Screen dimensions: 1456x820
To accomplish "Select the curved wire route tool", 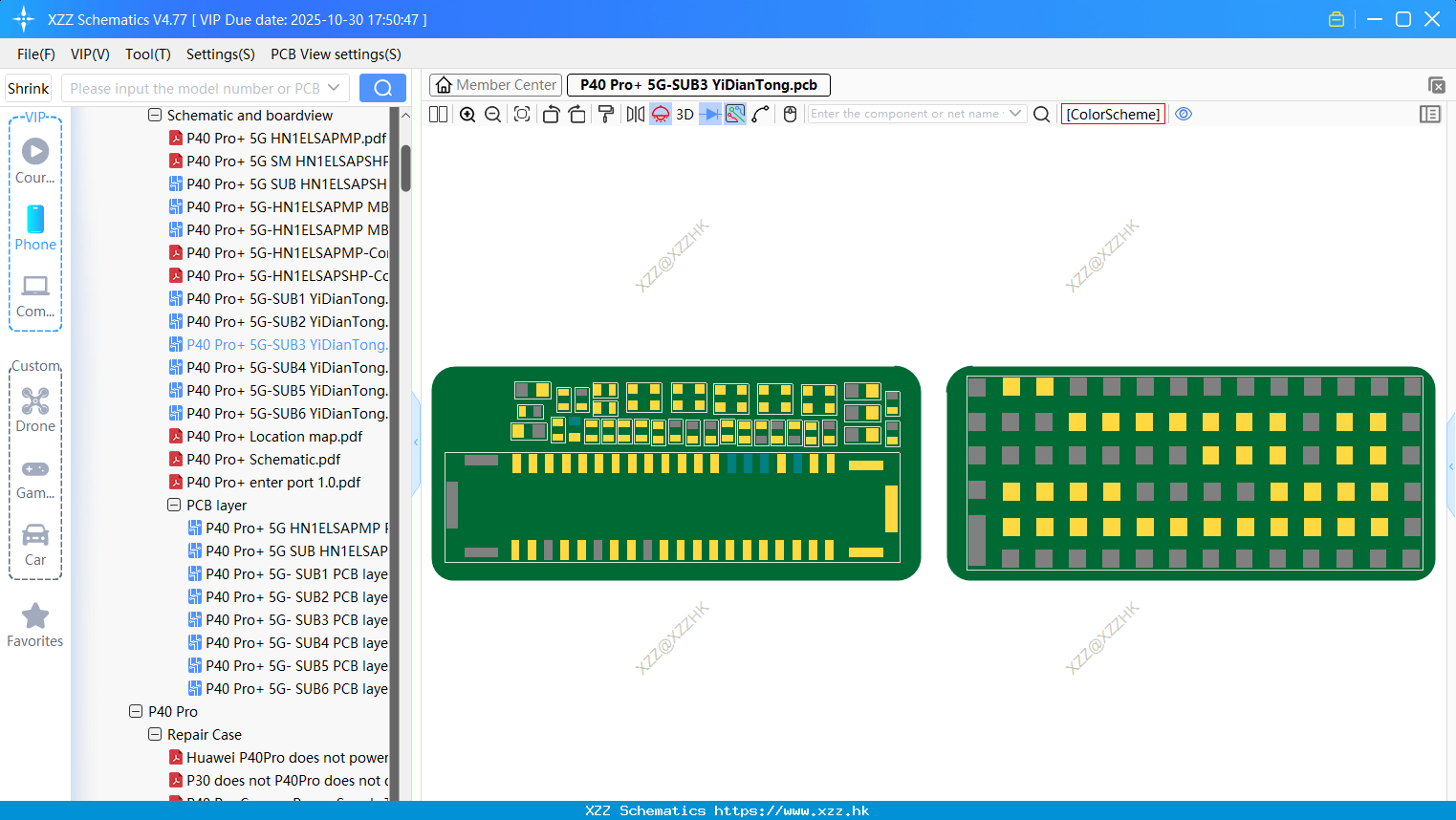I will [x=761, y=114].
